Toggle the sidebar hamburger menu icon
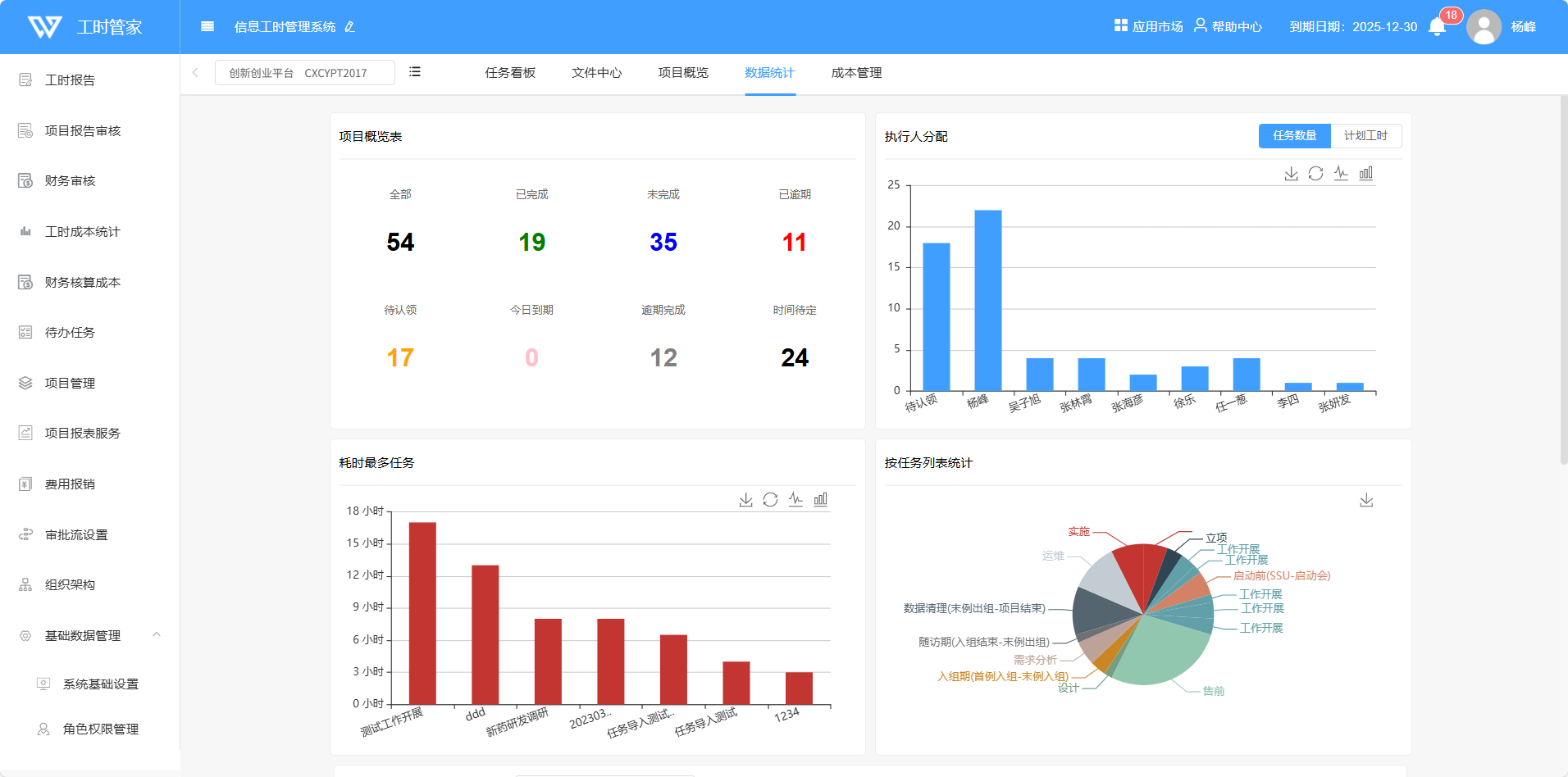This screenshot has height=777, width=1568. click(x=207, y=27)
